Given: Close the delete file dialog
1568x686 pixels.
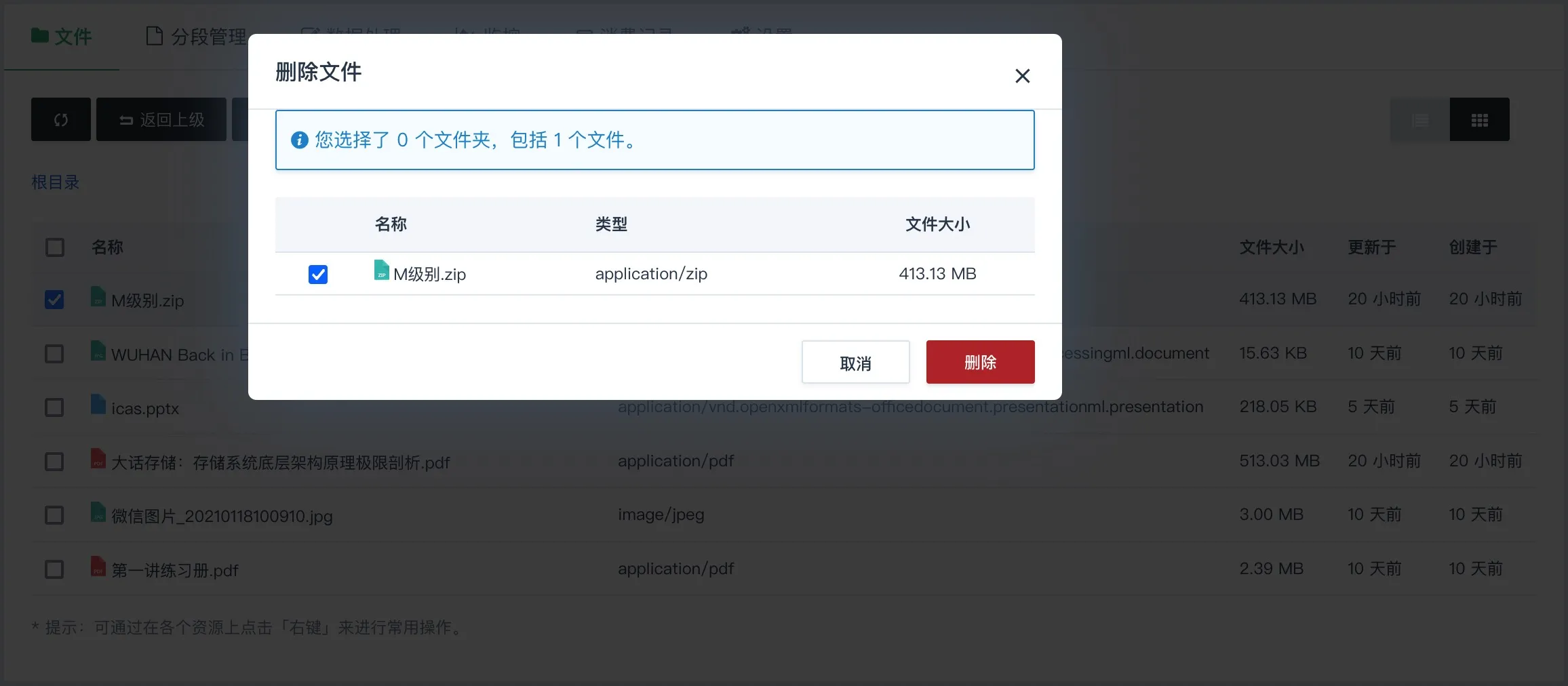Looking at the screenshot, I should (x=1022, y=76).
